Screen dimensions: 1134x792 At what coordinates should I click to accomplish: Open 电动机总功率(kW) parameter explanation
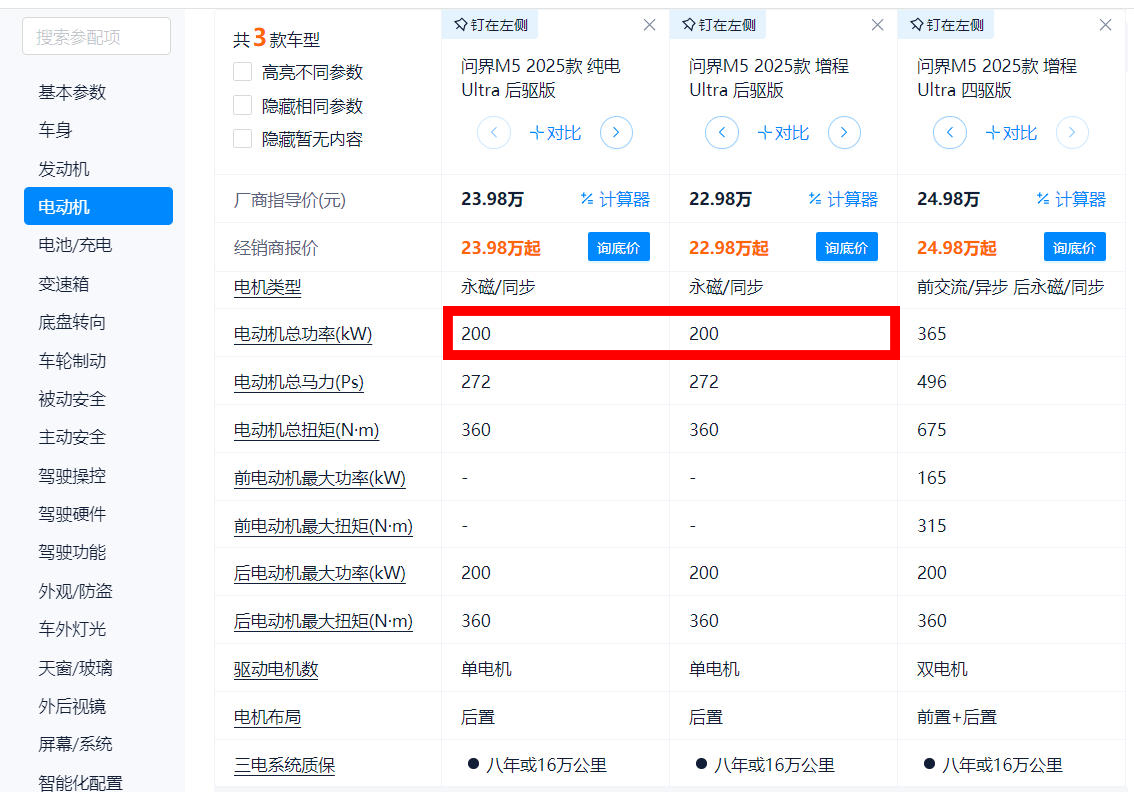click(303, 333)
